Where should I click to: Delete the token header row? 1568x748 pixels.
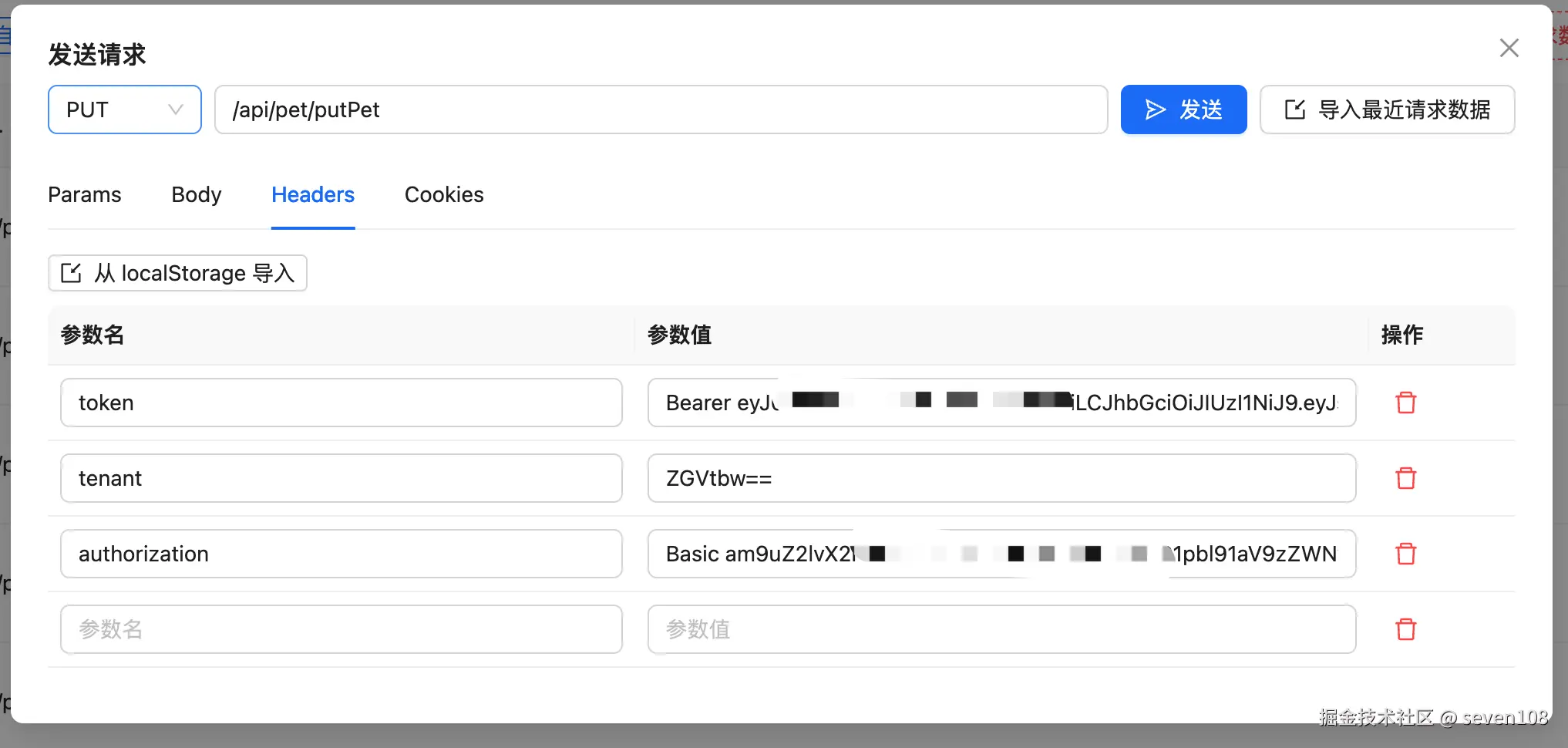click(1405, 403)
